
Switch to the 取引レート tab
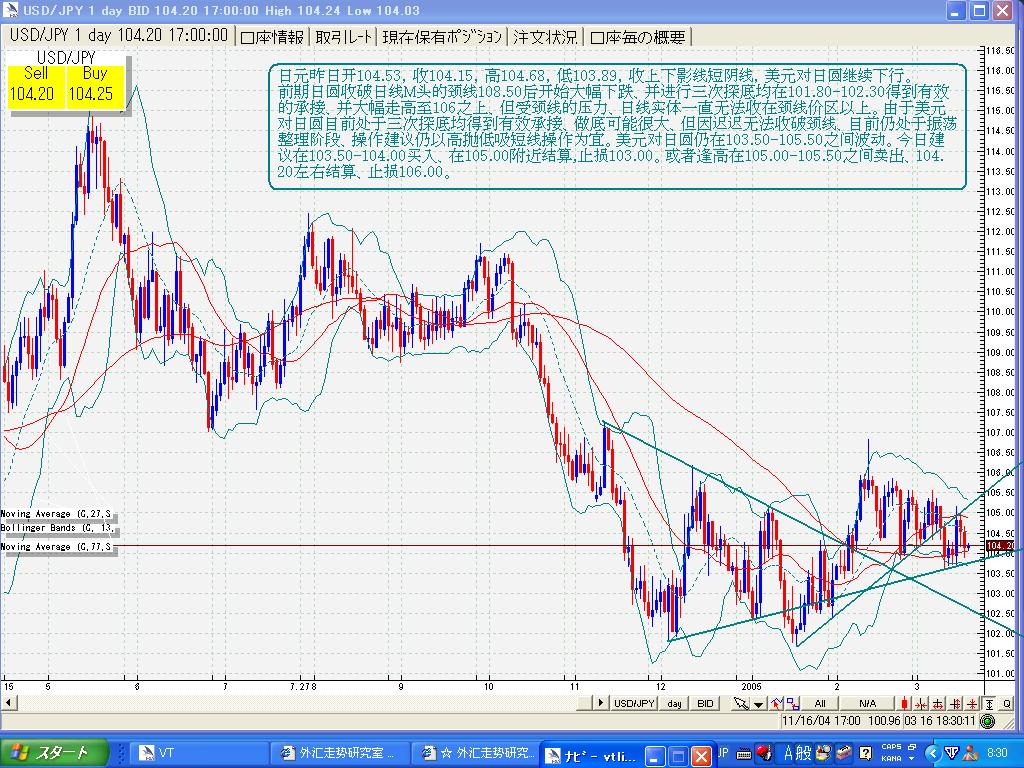[x=344, y=37]
